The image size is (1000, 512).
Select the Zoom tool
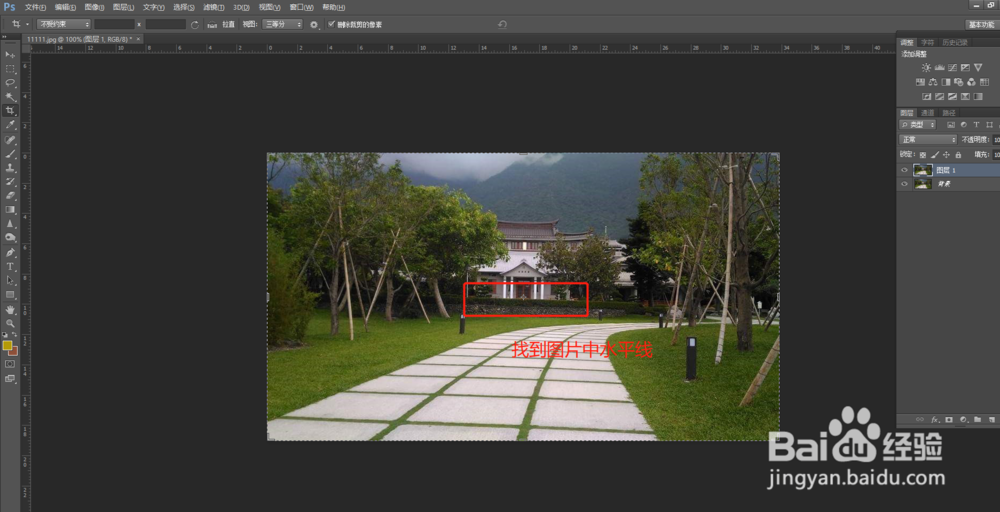[x=10, y=323]
